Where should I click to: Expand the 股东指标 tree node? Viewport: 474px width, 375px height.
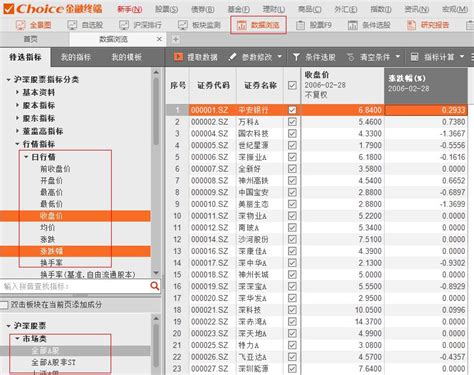tap(17, 118)
